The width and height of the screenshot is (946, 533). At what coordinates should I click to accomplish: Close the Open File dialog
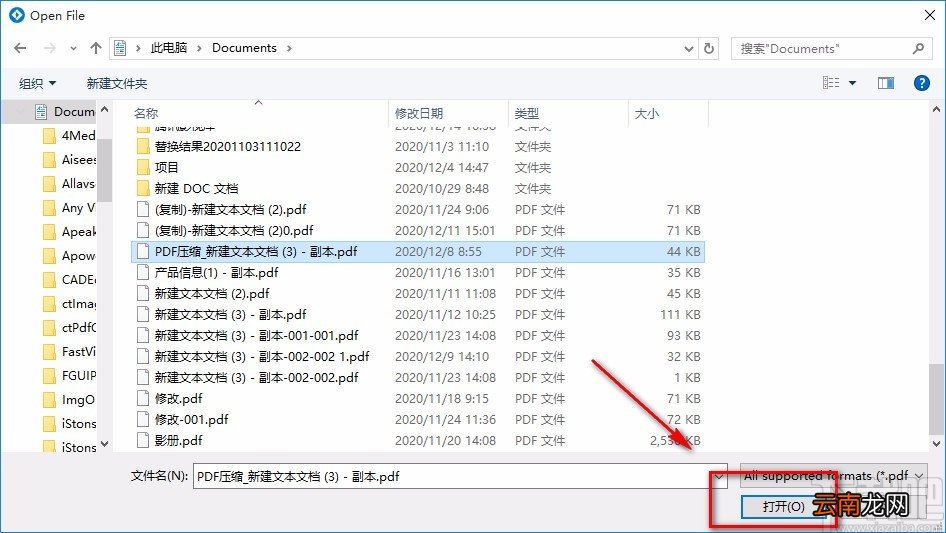pos(930,15)
